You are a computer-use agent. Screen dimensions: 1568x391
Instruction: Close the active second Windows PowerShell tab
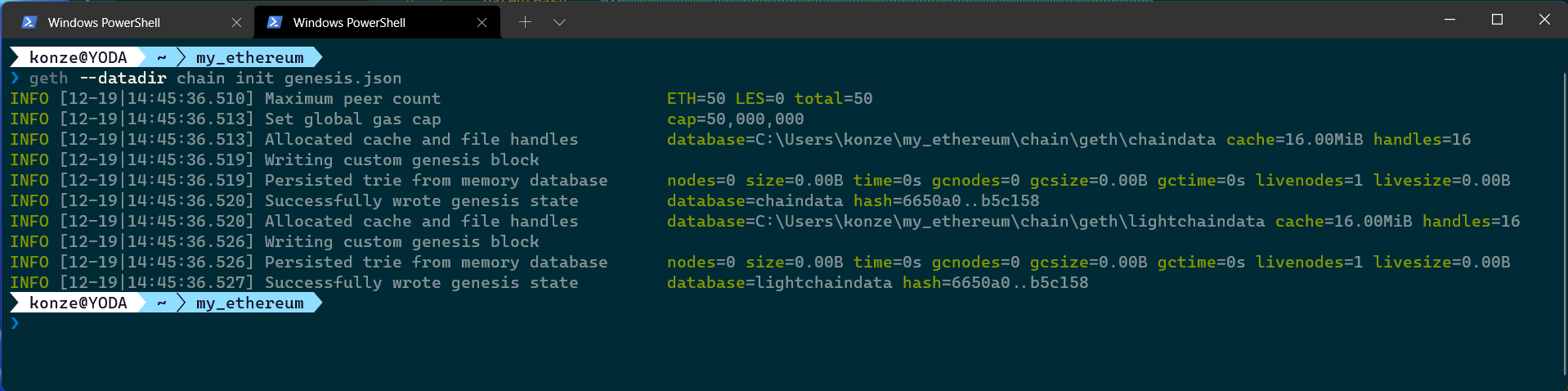(482, 22)
